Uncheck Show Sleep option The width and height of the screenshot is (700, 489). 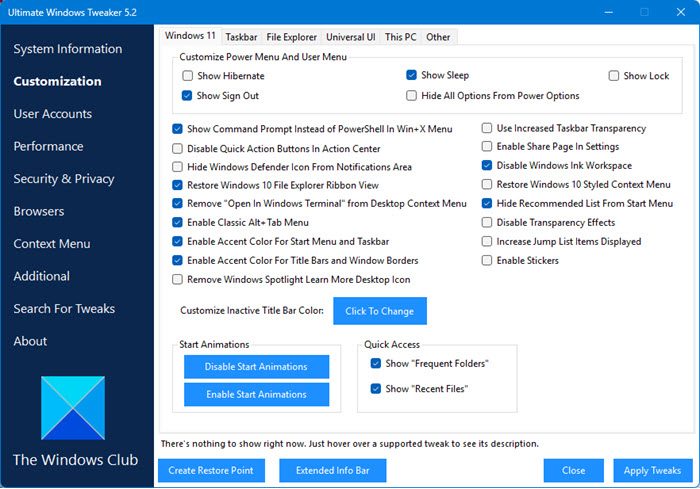pos(412,75)
